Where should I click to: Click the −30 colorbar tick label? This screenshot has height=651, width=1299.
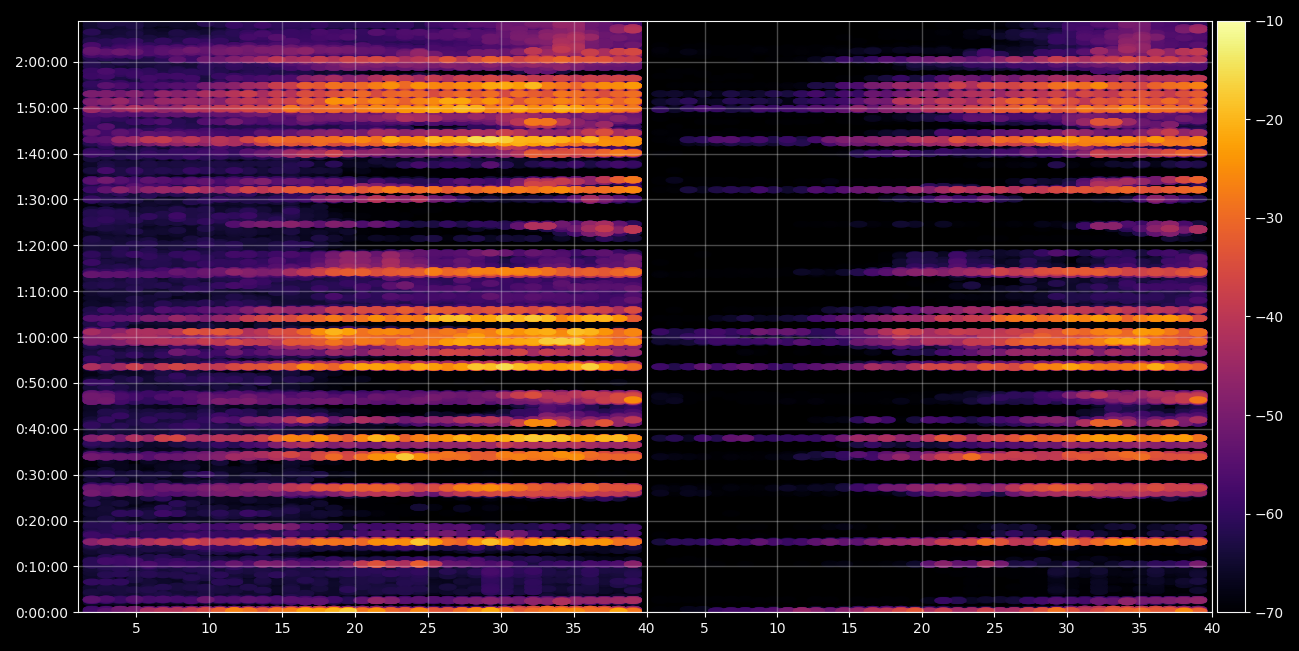[1269, 218]
